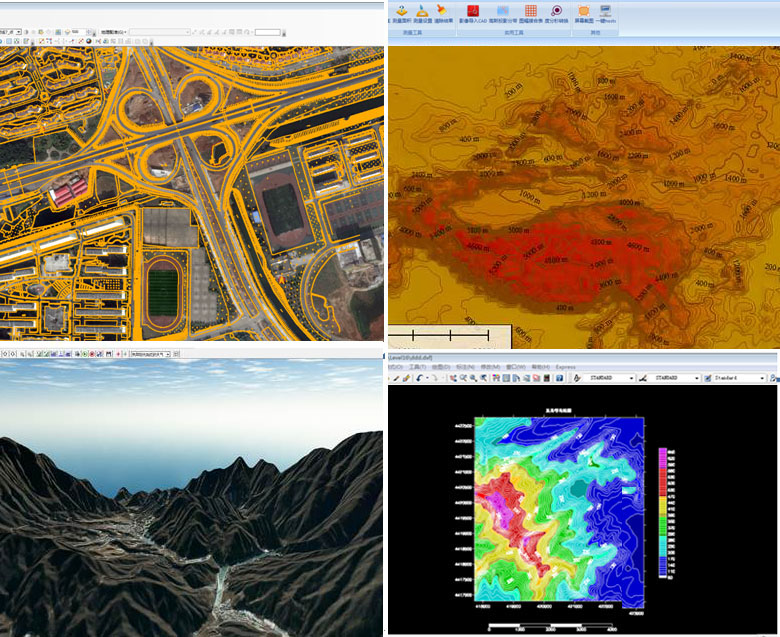Select the import image to CAD icon
The height and width of the screenshot is (637, 780).
[x=473, y=11]
